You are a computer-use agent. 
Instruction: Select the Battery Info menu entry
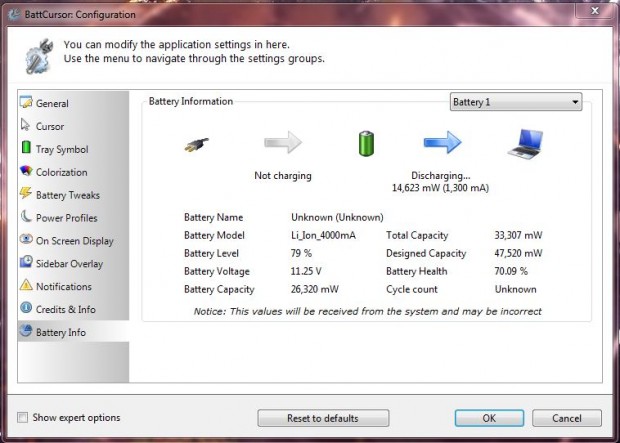tap(74, 331)
